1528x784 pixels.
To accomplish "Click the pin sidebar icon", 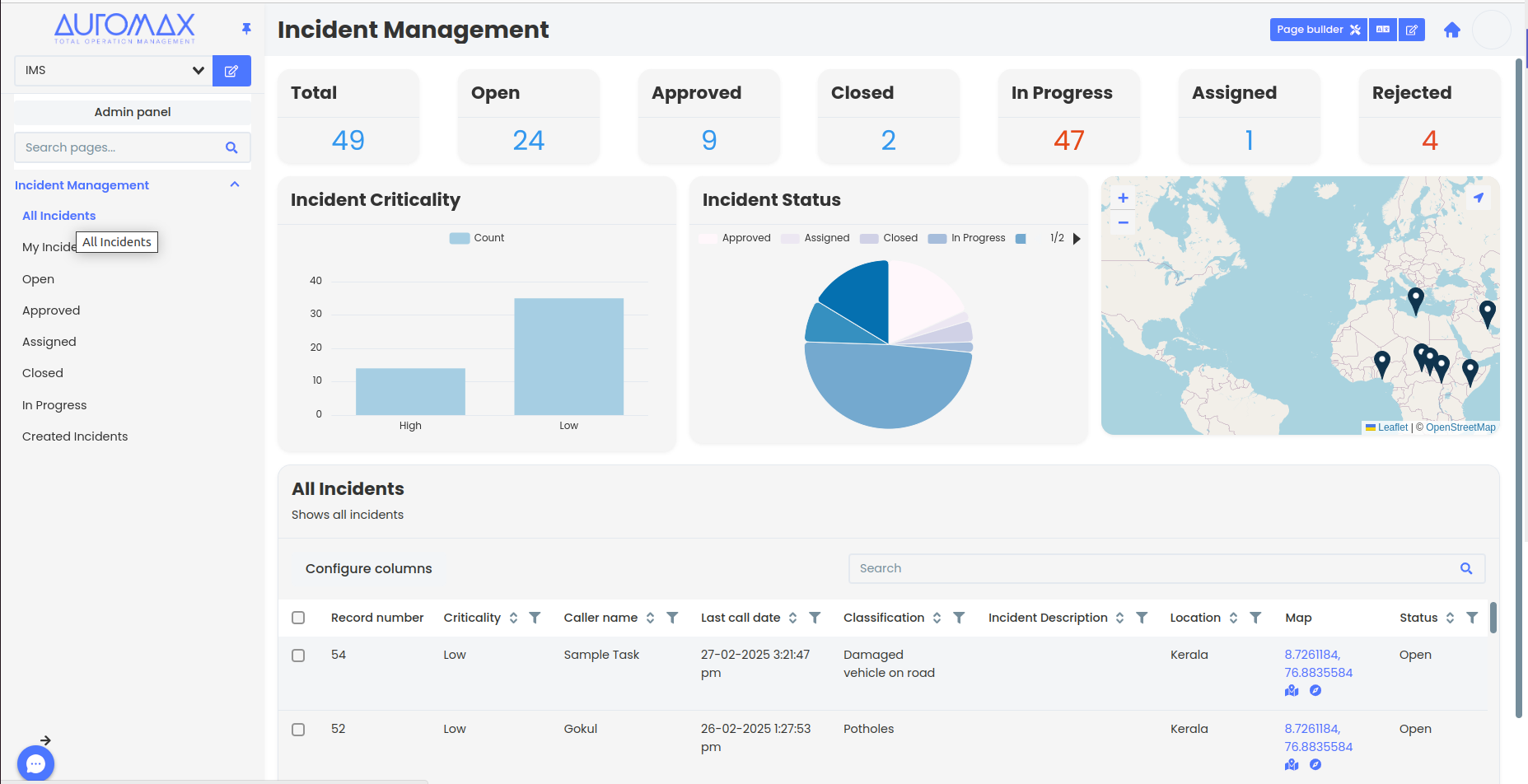I will [x=246, y=29].
